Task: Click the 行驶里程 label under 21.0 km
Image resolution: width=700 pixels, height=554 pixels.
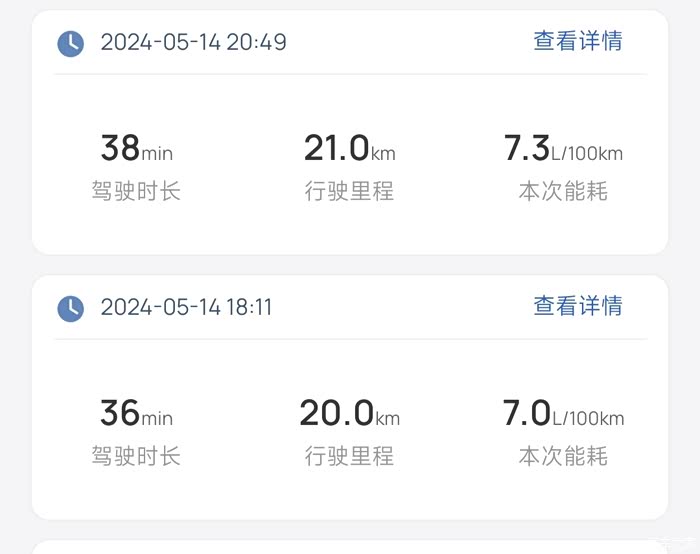Action: coord(349,191)
